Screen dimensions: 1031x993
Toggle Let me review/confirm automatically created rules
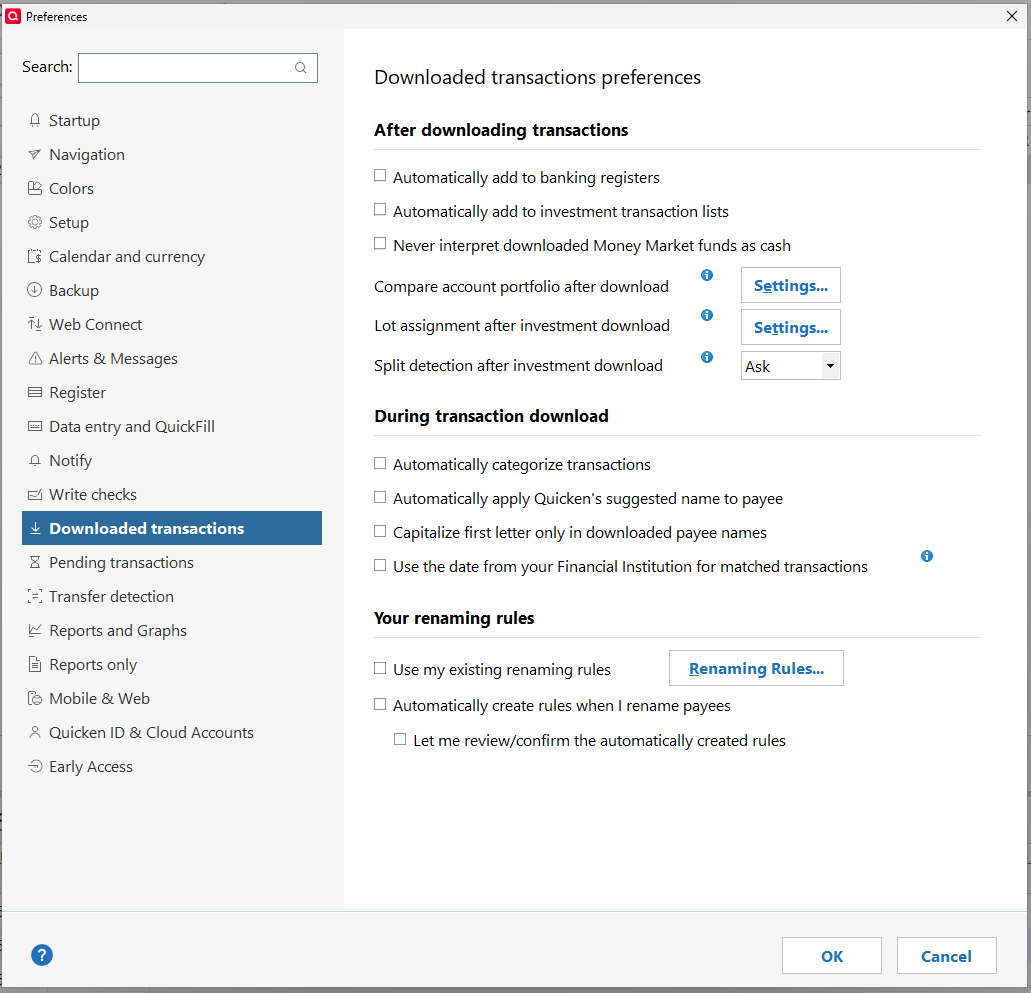400,739
